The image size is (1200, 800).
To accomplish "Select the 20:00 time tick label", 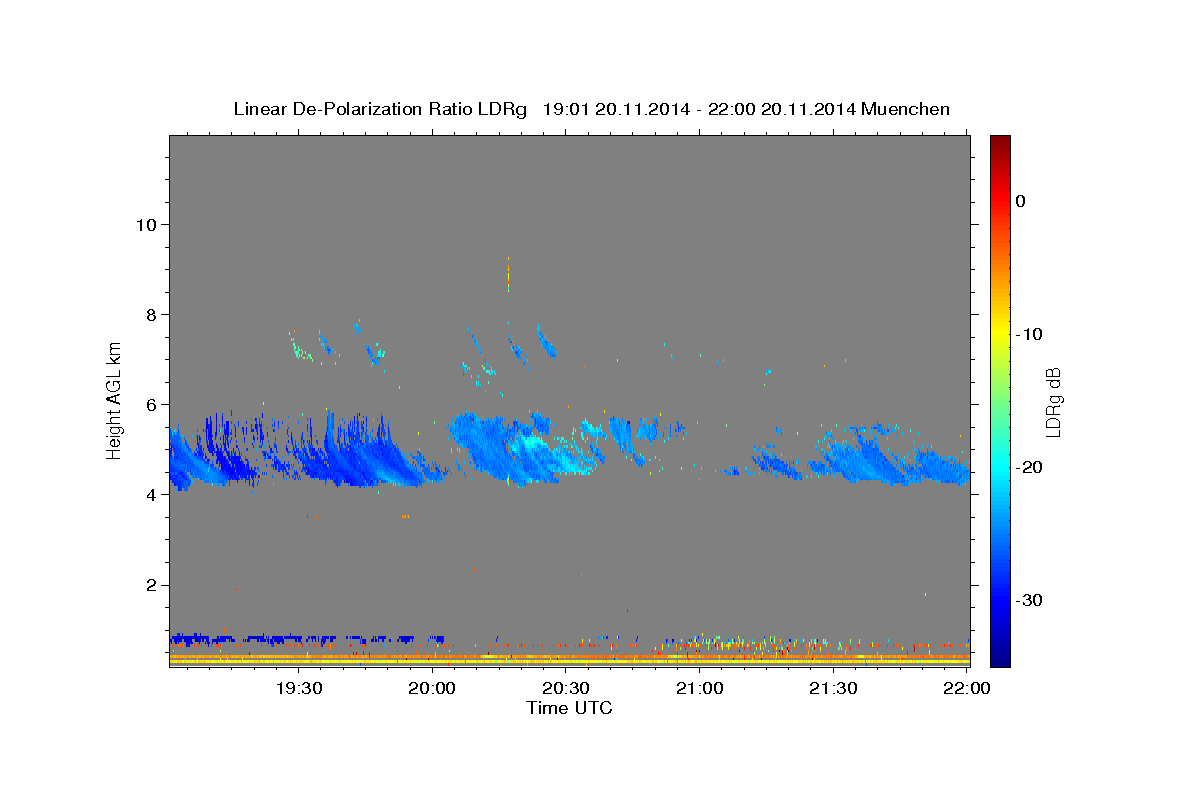I will click(x=433, y=689).
